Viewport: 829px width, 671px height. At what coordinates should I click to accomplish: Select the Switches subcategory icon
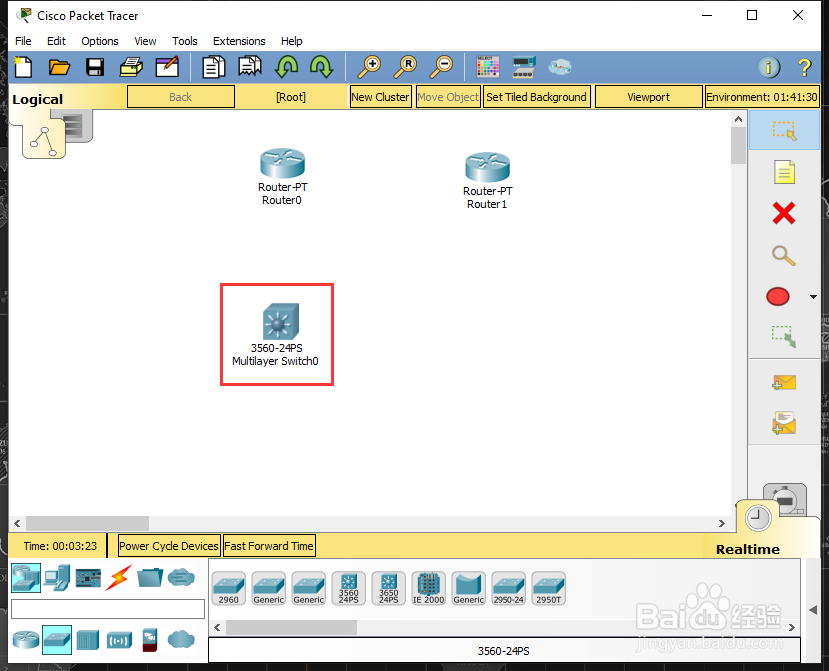[57, 640]
